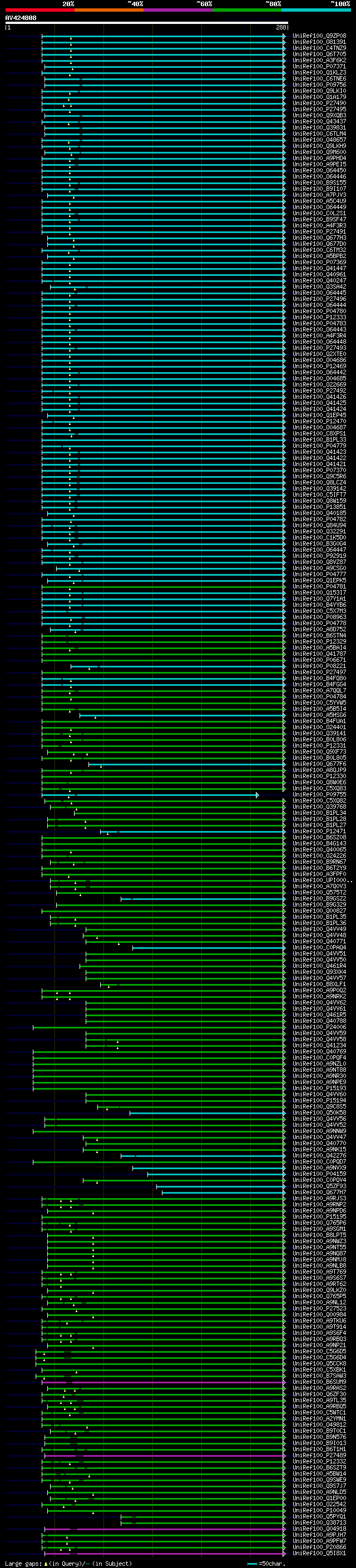Select the UniRef100_P04159 label
The width and height of the screenshot is (356, 1568).
tap(319, 1174)
